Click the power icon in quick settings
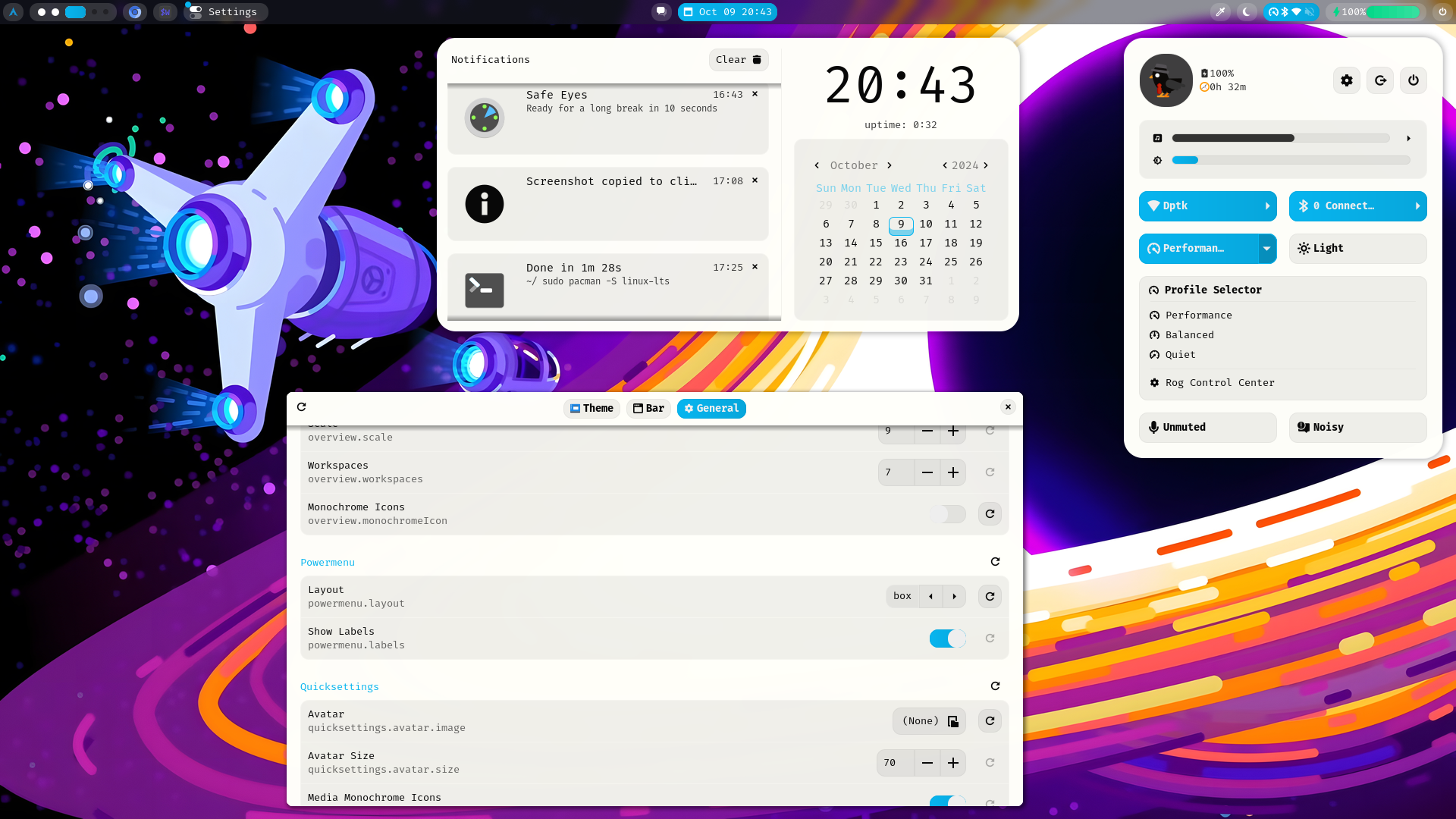The height and width of the screenshot is (819, 1456). click(x=1413, y=80)
